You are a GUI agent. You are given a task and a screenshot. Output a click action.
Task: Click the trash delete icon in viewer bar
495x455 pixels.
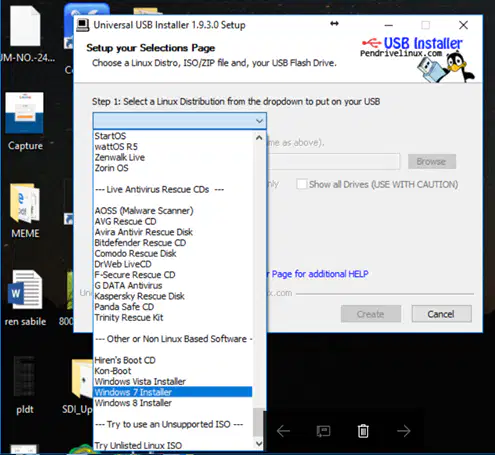pos(363,431)
